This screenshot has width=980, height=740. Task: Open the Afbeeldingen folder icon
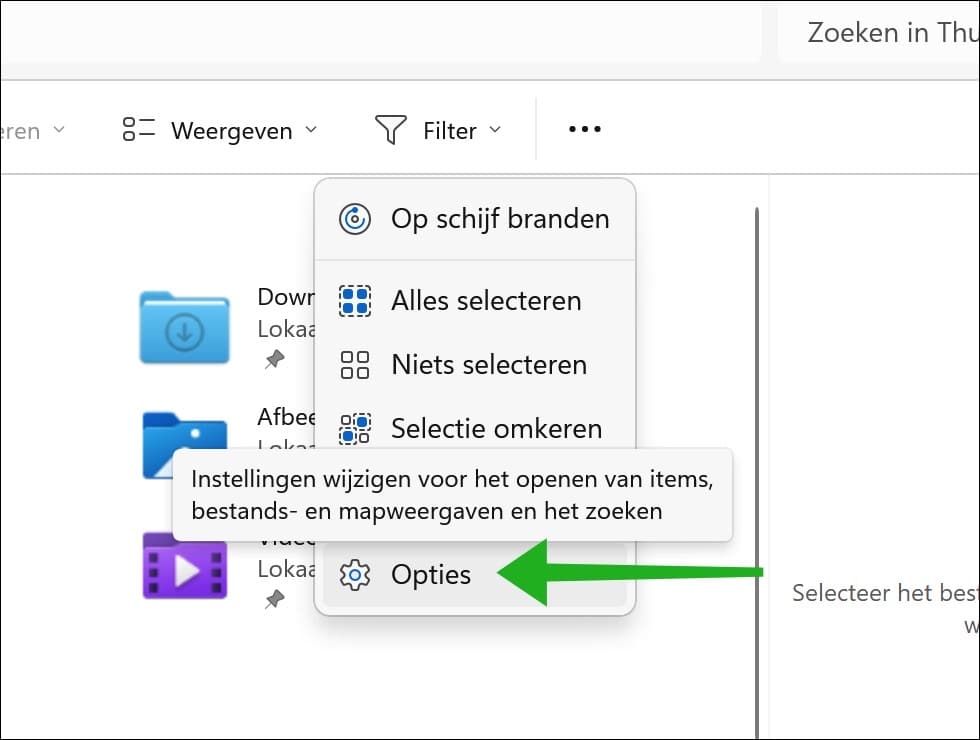[184, 447]
